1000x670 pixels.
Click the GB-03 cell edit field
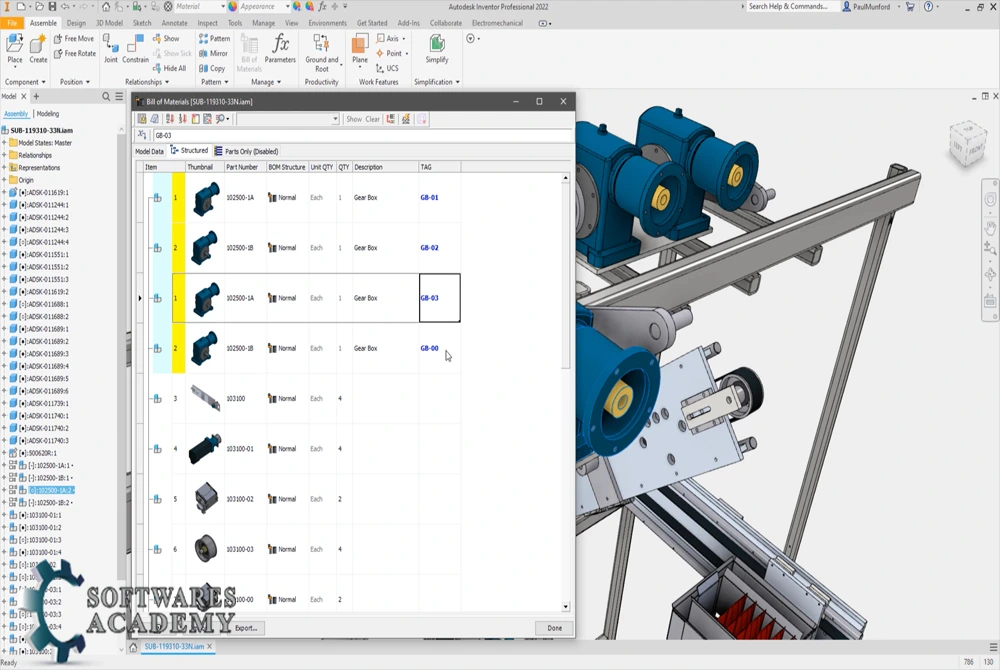pyautogui.click(x=362, y=135)
